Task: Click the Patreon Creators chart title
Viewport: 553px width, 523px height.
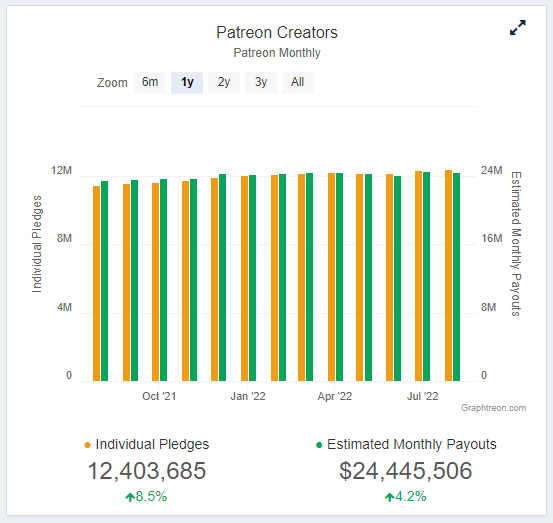Action: 277,32
